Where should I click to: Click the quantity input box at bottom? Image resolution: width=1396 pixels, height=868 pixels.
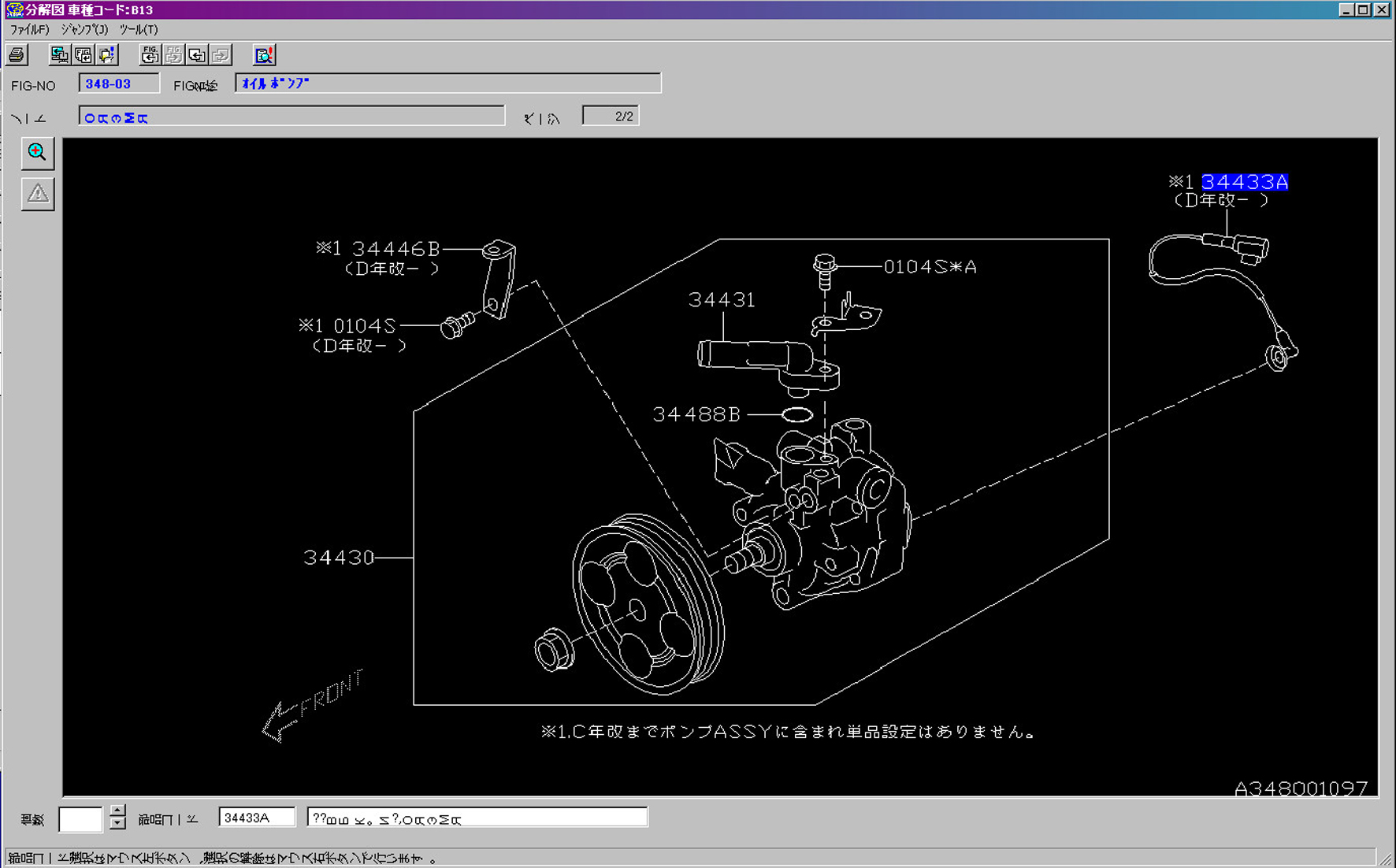click(80, 819)
